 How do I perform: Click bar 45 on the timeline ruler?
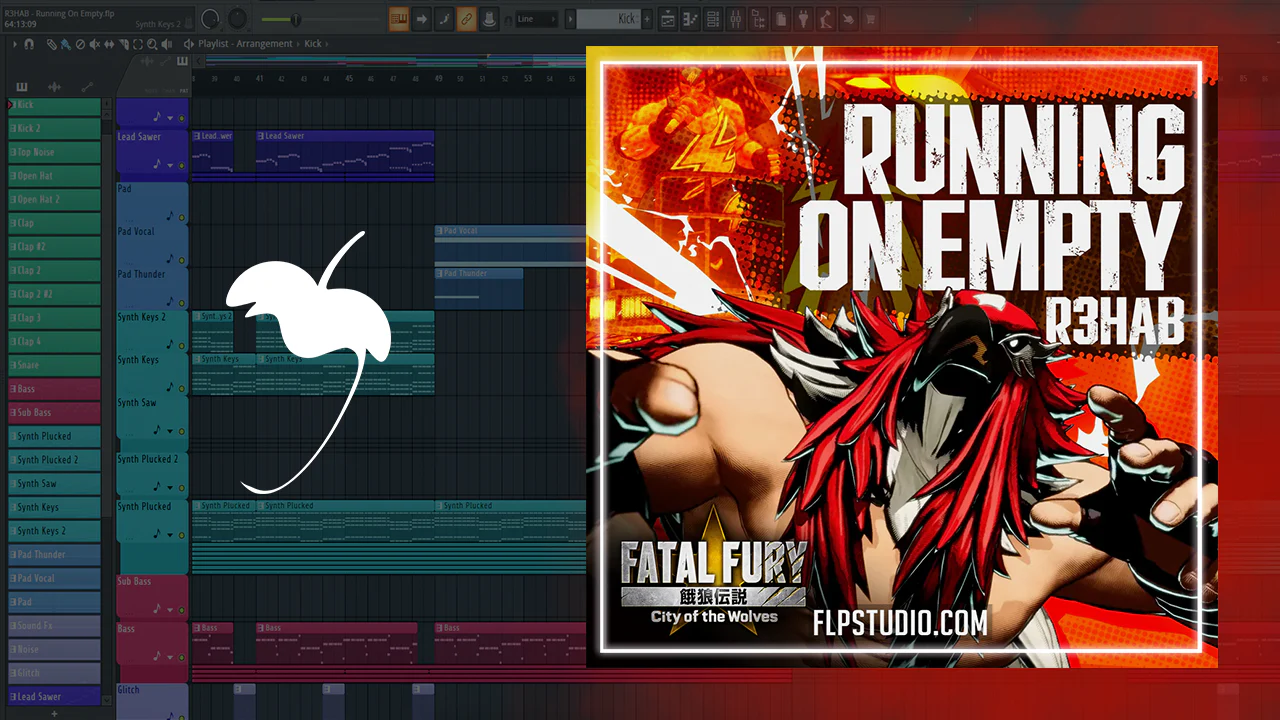pyautogui.click(x=348, y=78)
